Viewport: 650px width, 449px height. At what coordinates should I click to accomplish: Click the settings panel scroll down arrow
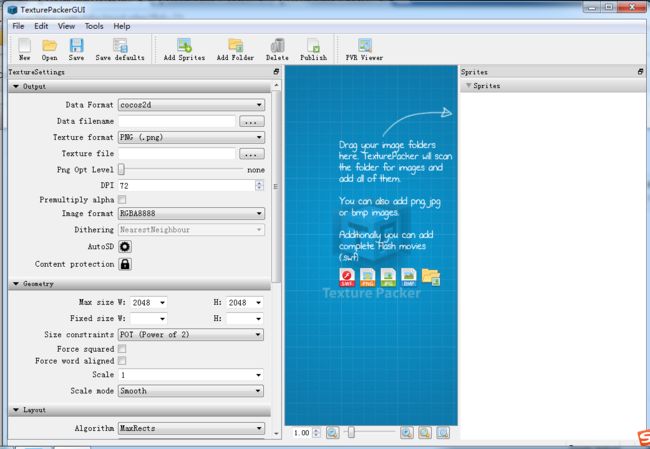[x=276, y=434]
